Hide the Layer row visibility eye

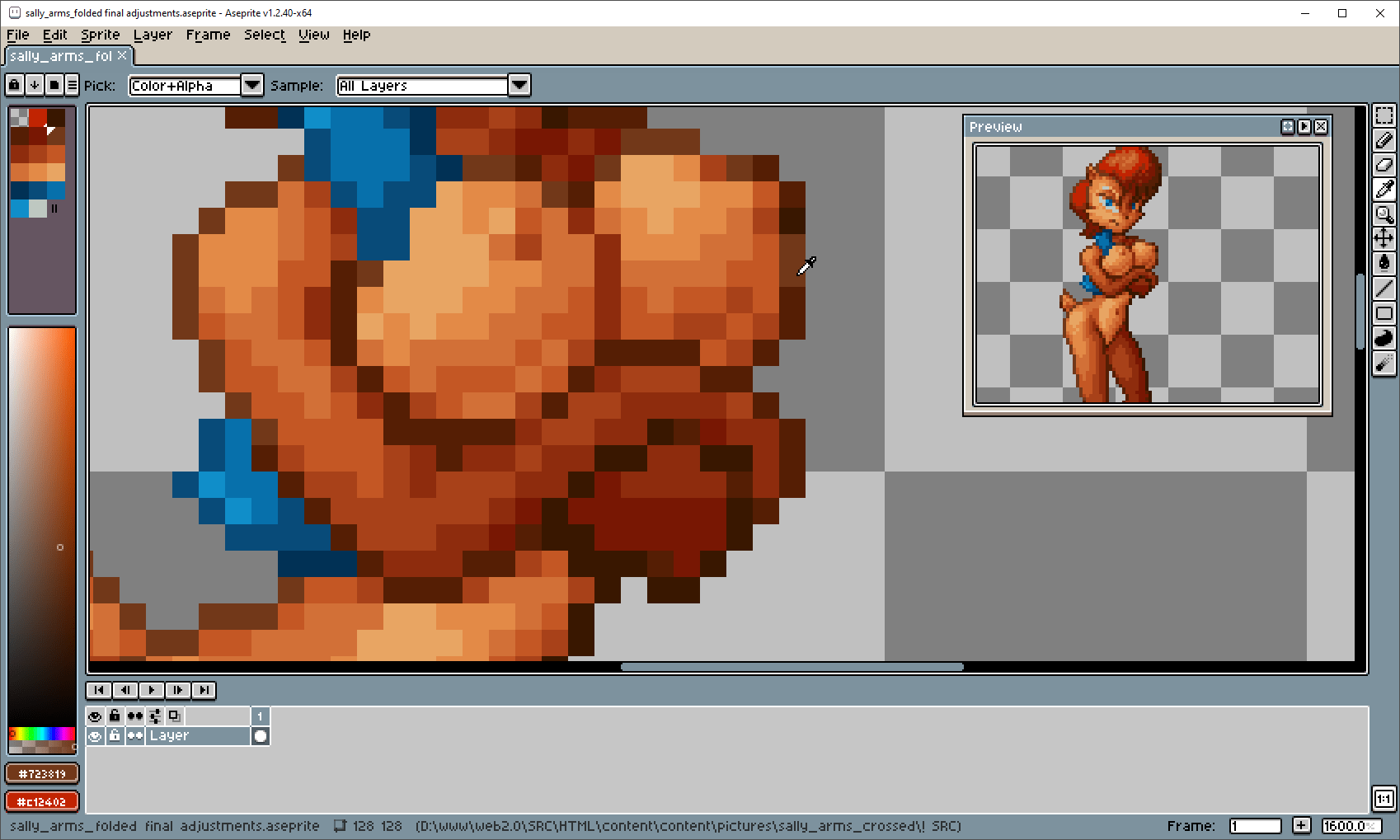coord(95,736)
